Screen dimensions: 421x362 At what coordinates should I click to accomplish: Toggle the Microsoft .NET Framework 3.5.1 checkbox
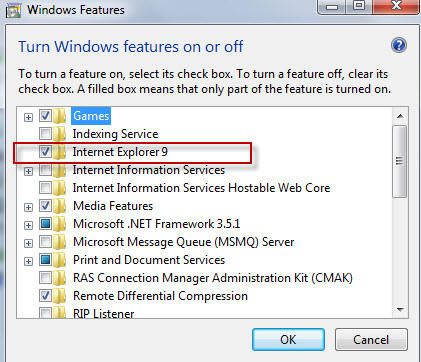[x=45, y=224]
